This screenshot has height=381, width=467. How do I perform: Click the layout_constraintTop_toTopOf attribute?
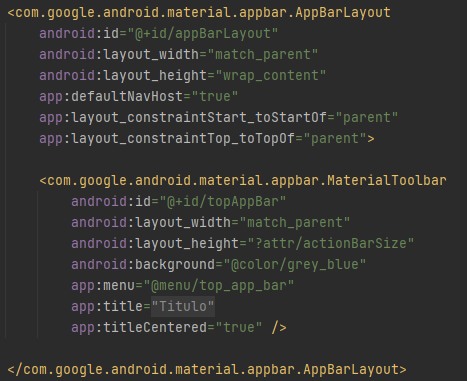pos(167,139)
